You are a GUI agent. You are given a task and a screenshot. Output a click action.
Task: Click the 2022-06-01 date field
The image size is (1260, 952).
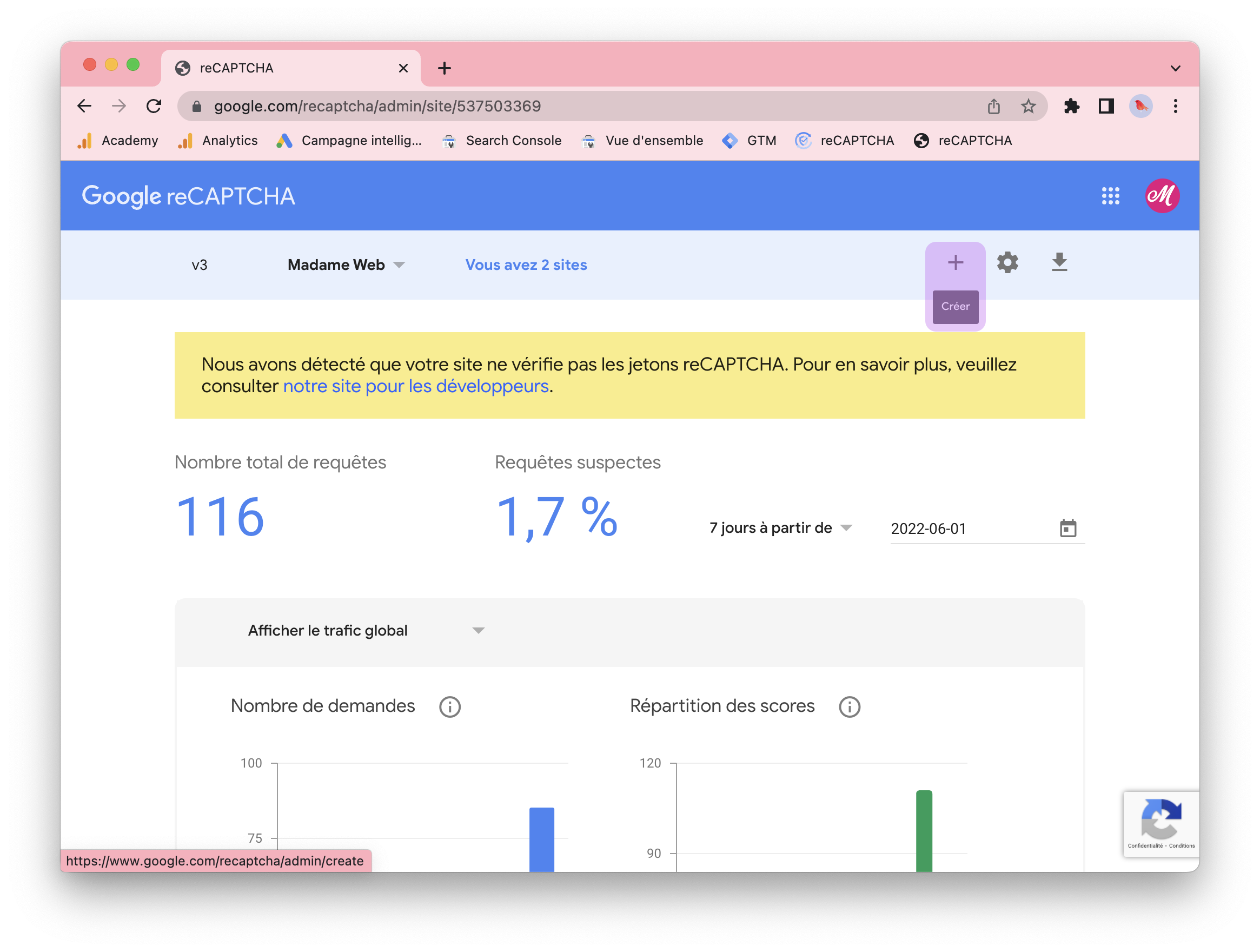pos(969,528)
